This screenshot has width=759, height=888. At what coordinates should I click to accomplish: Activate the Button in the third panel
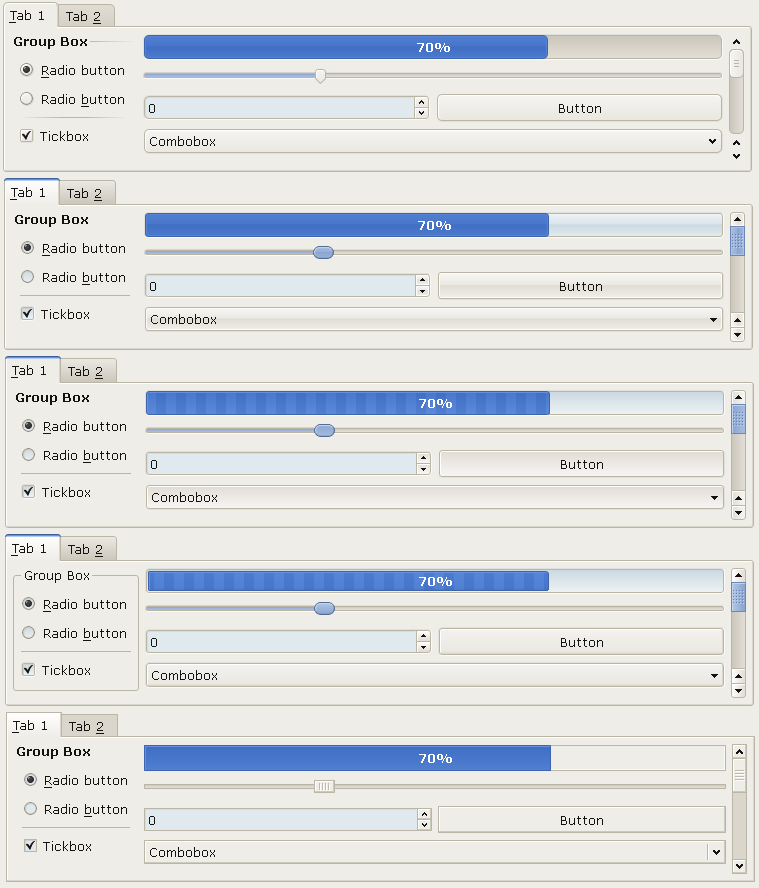tap(582, 464)
